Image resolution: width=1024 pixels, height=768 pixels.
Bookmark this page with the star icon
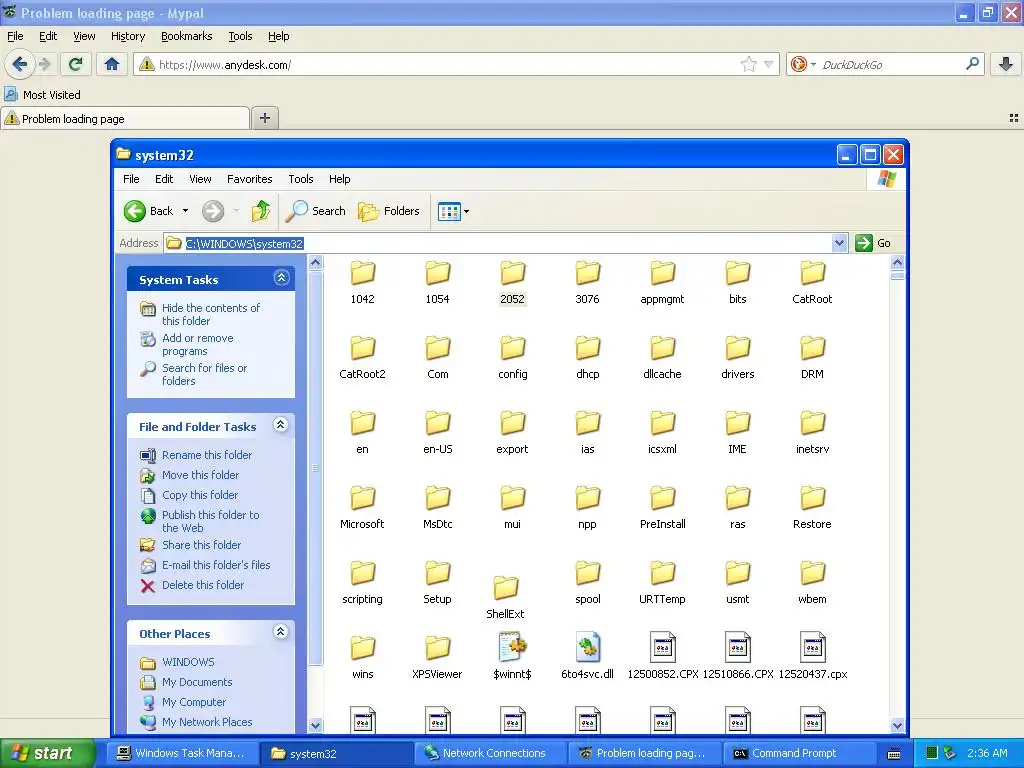(x=748, y=64)
